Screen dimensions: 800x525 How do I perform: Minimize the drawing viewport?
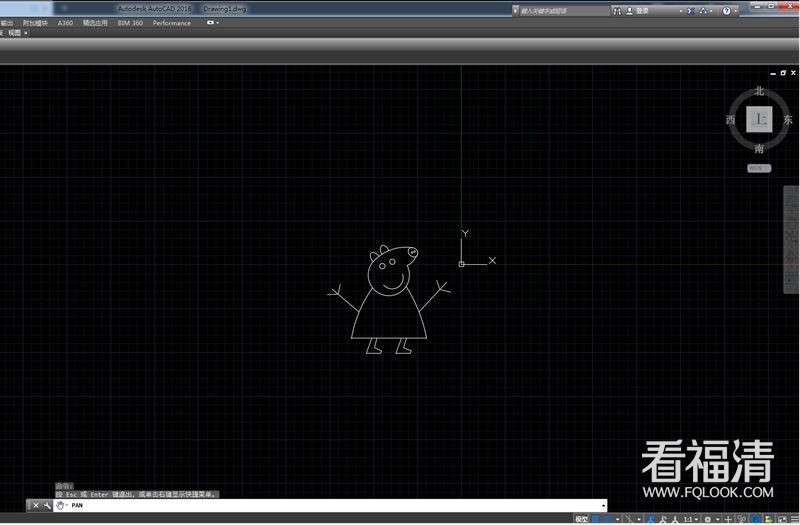(x=773, y=73)
